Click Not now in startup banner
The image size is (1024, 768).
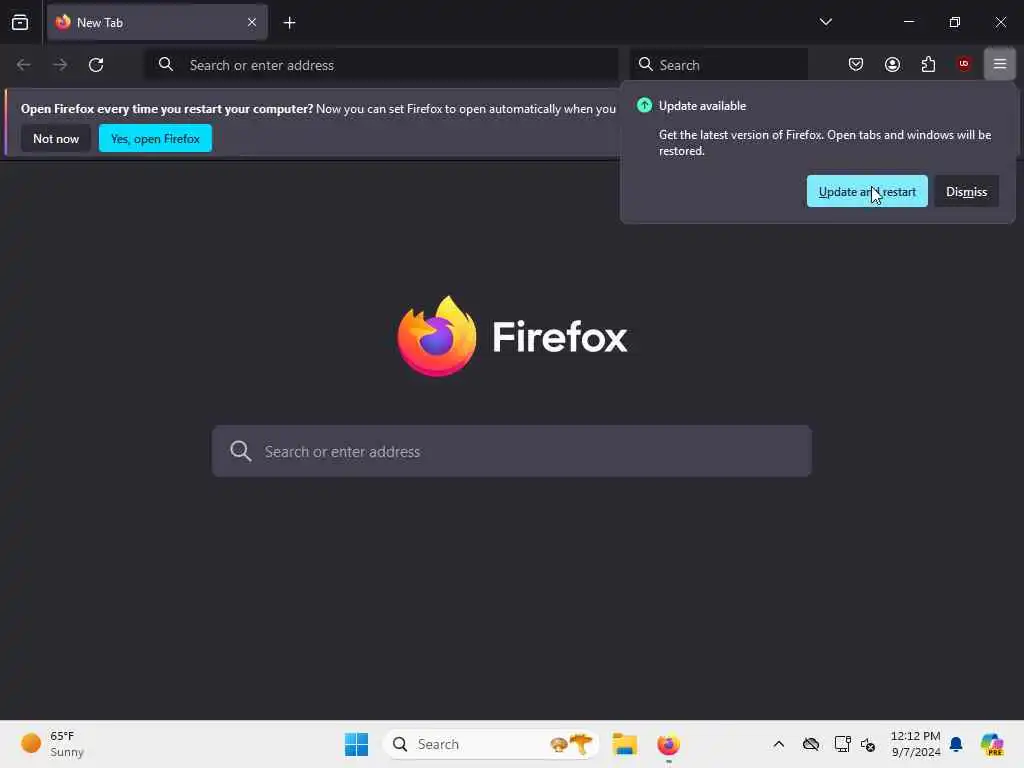click(56, 138)
